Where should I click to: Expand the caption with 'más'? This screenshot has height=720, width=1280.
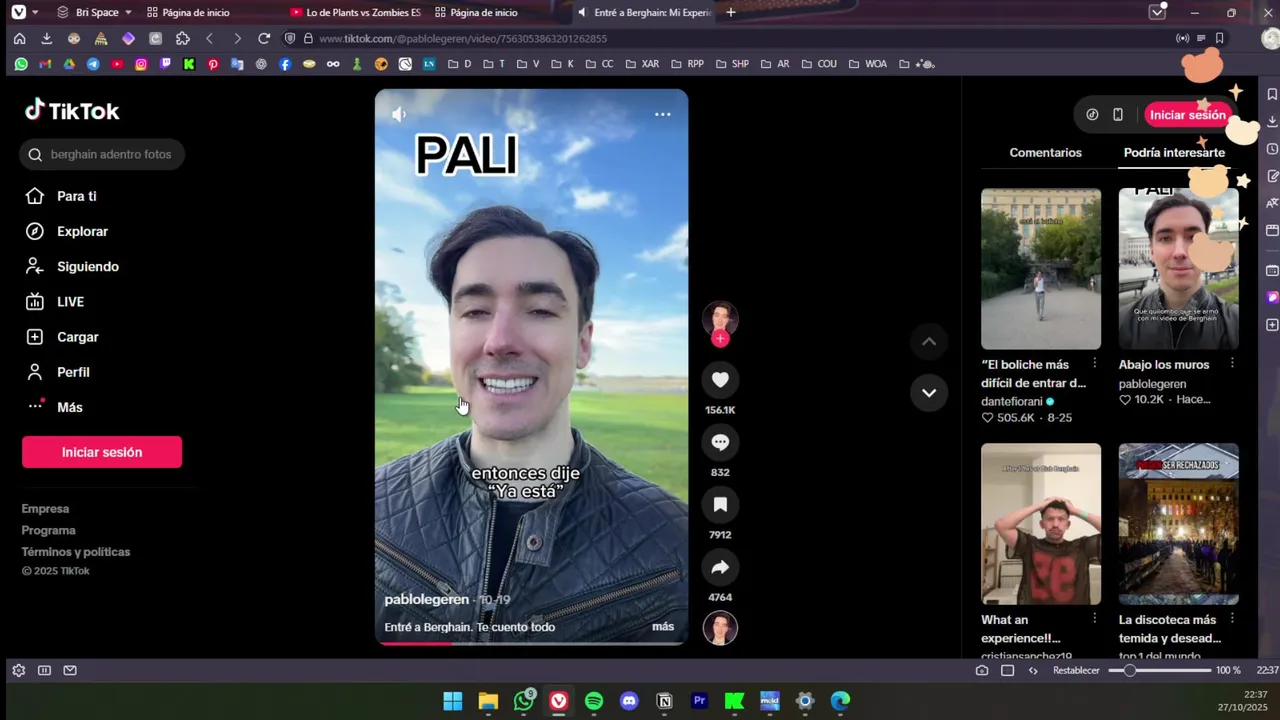tap(663, 627)
